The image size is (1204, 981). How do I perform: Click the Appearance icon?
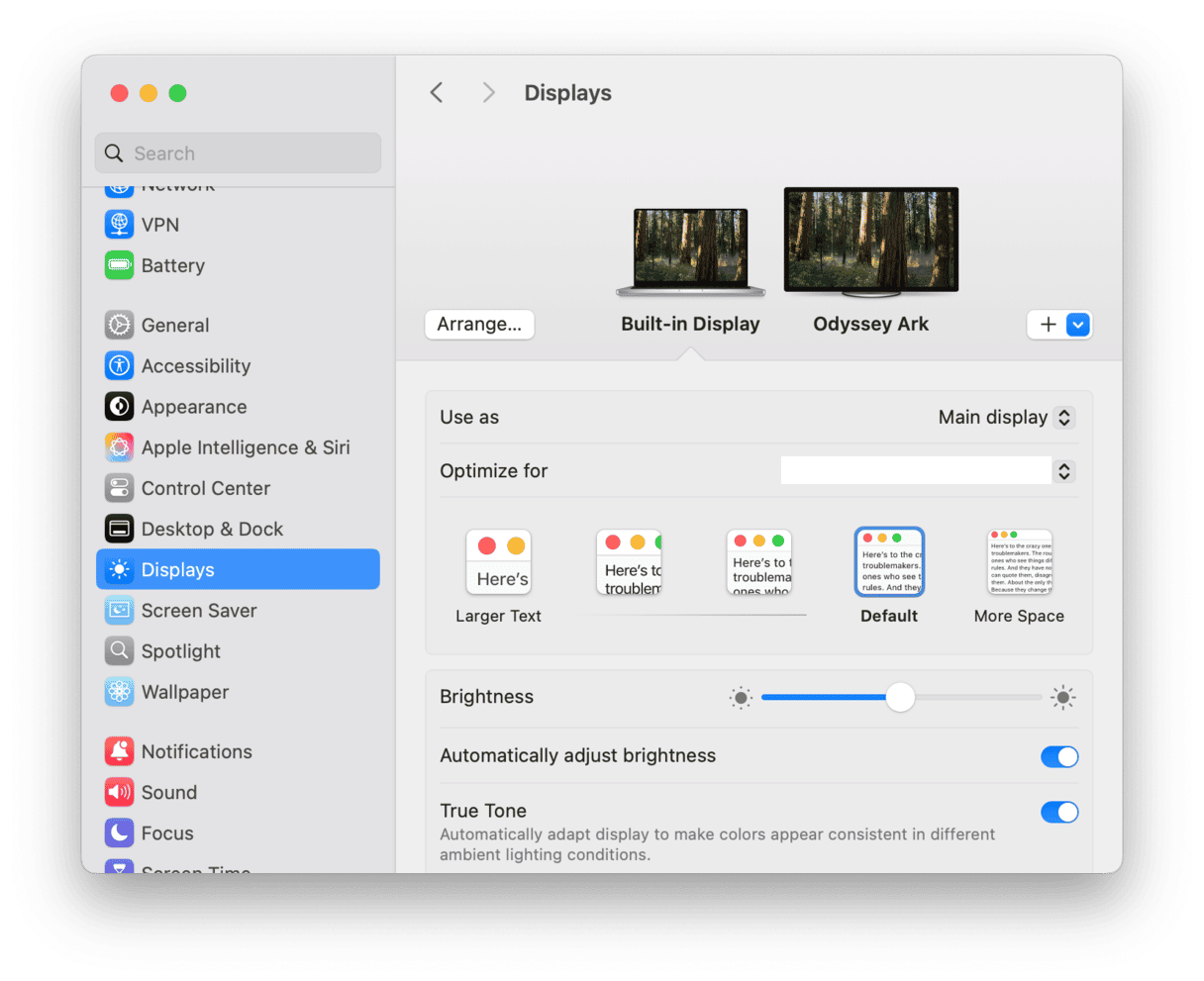click(119, 406)
